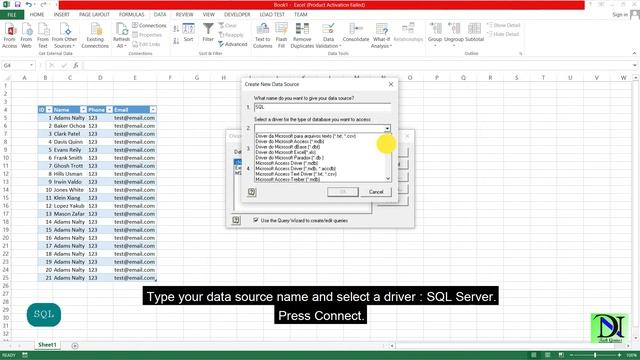Click help icon in Create New Data Source
Screen dimensions: 640x360
tap(252, 192)
